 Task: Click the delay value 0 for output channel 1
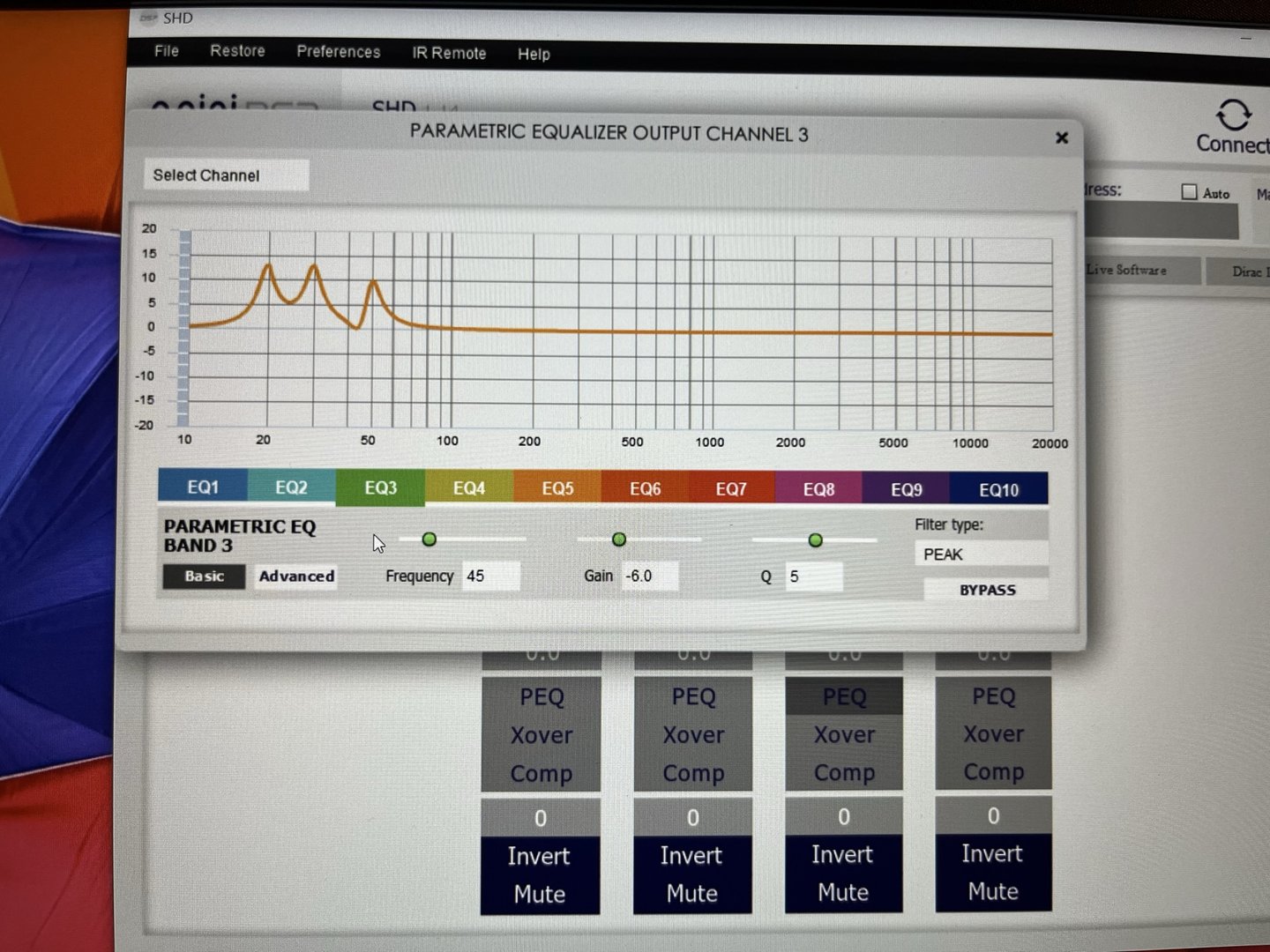coord(541,818)
